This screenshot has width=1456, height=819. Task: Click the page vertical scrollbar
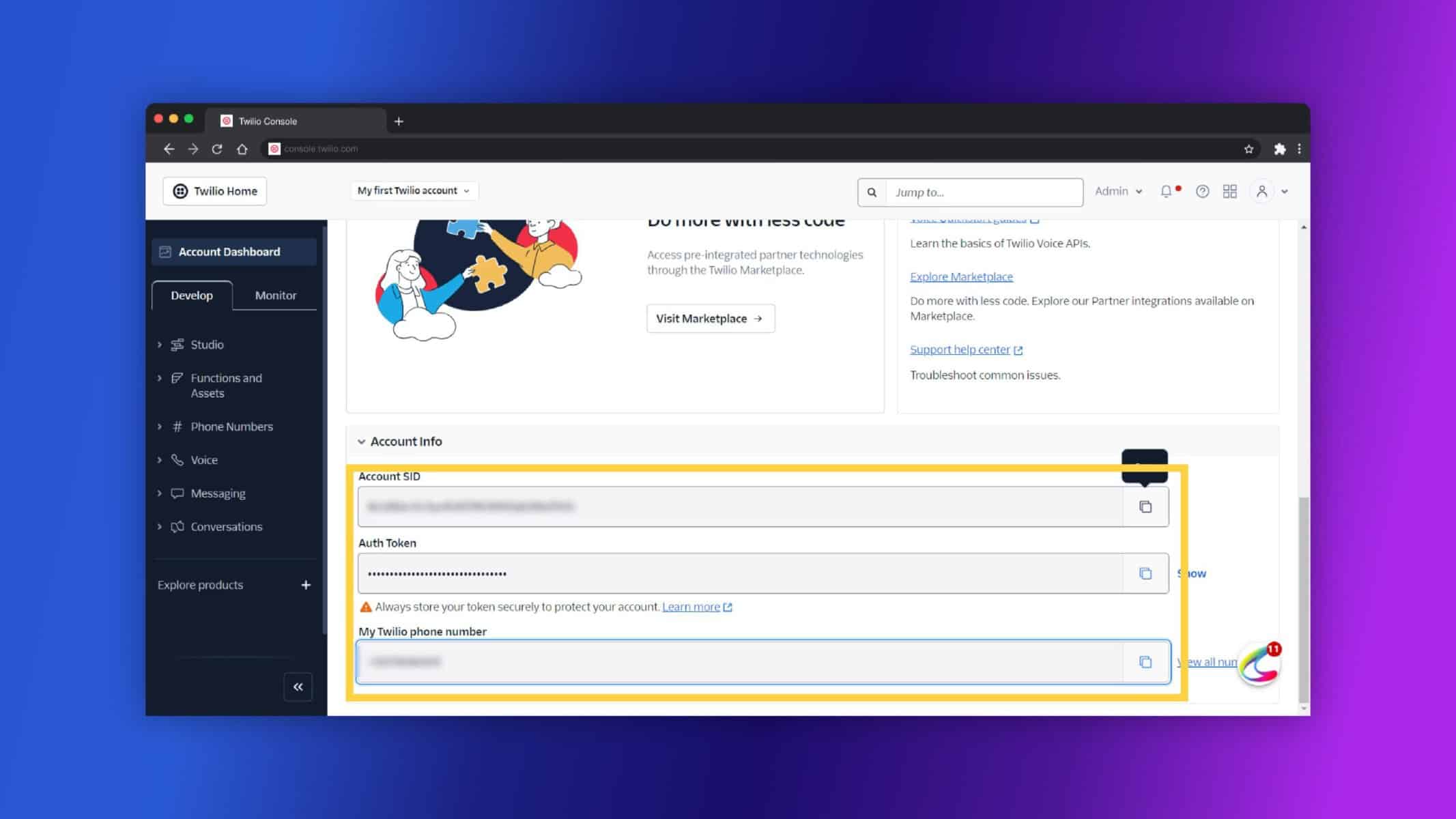click(x=1304, y=601)
